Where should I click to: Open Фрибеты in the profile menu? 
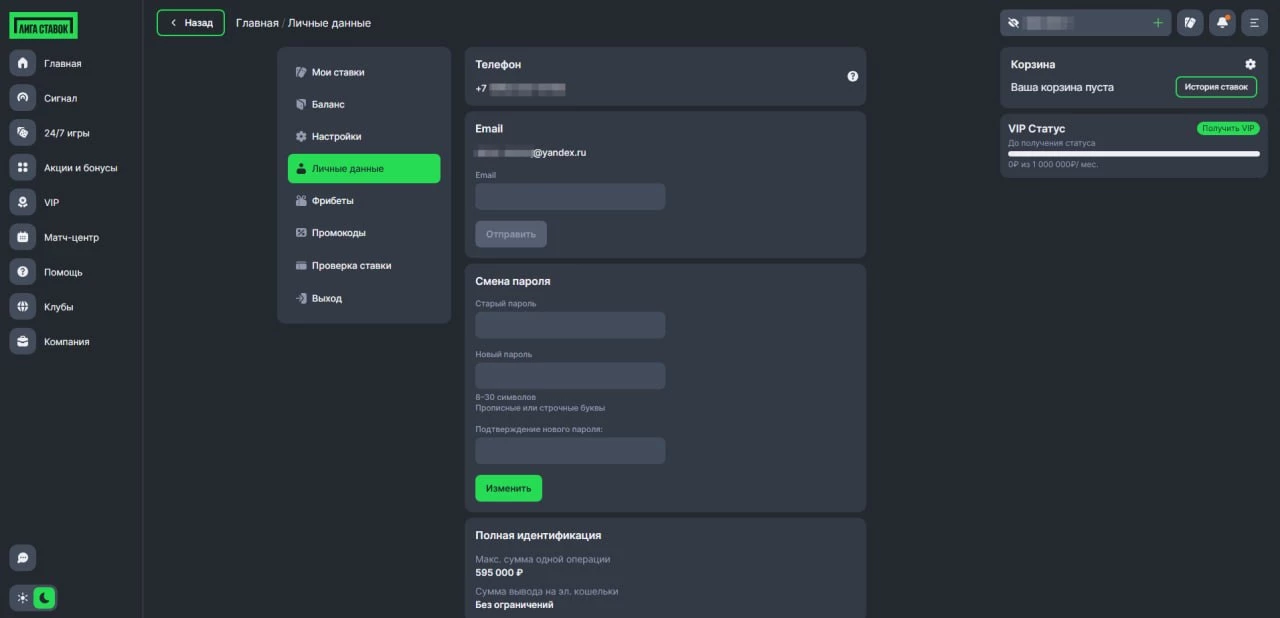364,201
